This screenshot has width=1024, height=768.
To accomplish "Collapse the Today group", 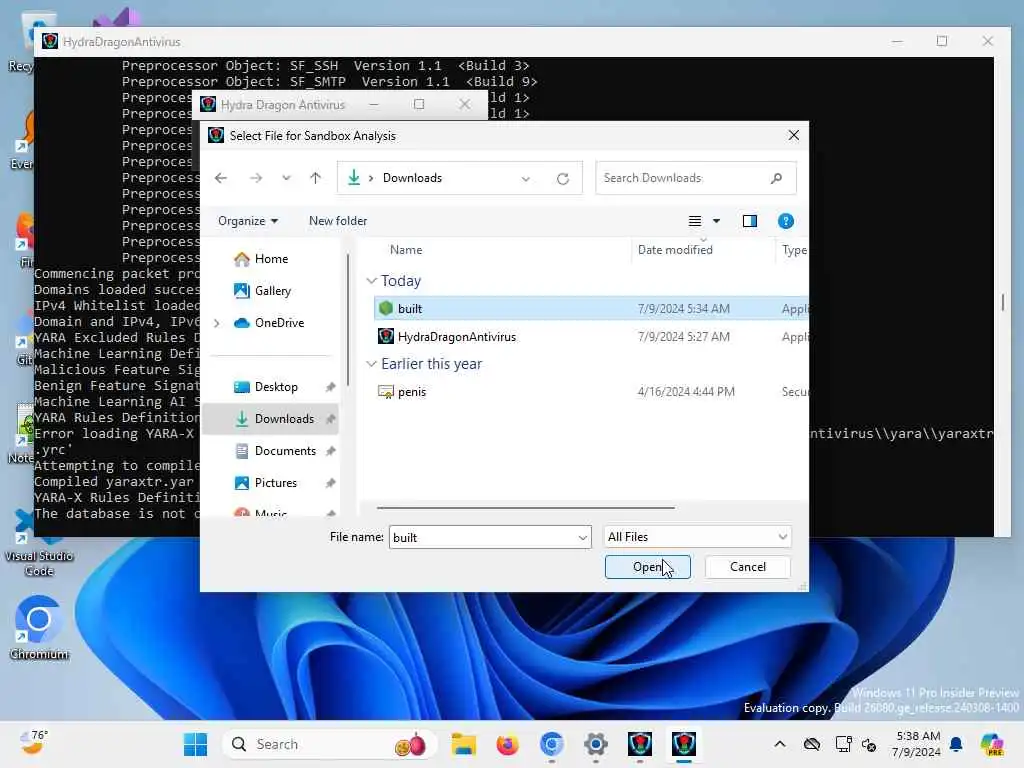I will coord(371,281).
